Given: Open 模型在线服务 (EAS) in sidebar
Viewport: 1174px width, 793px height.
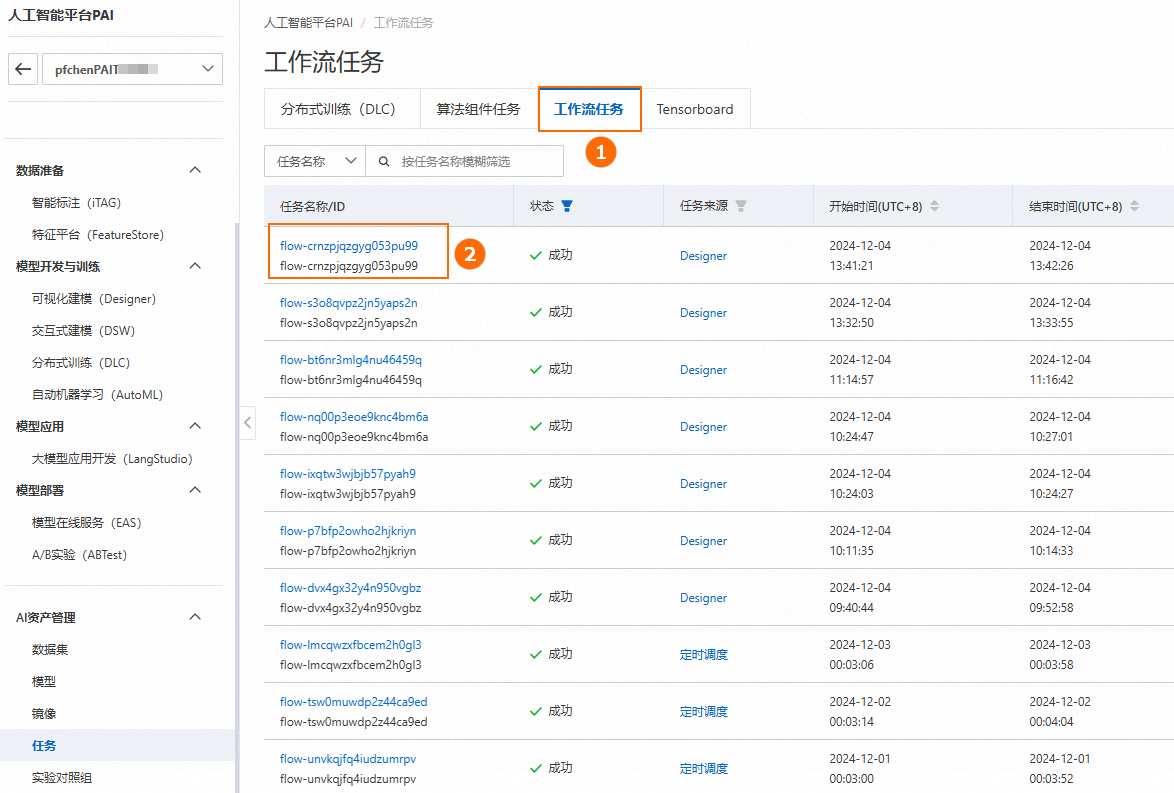Looking at the screenshot, I should pyautogui.click(x=87, y=523).
